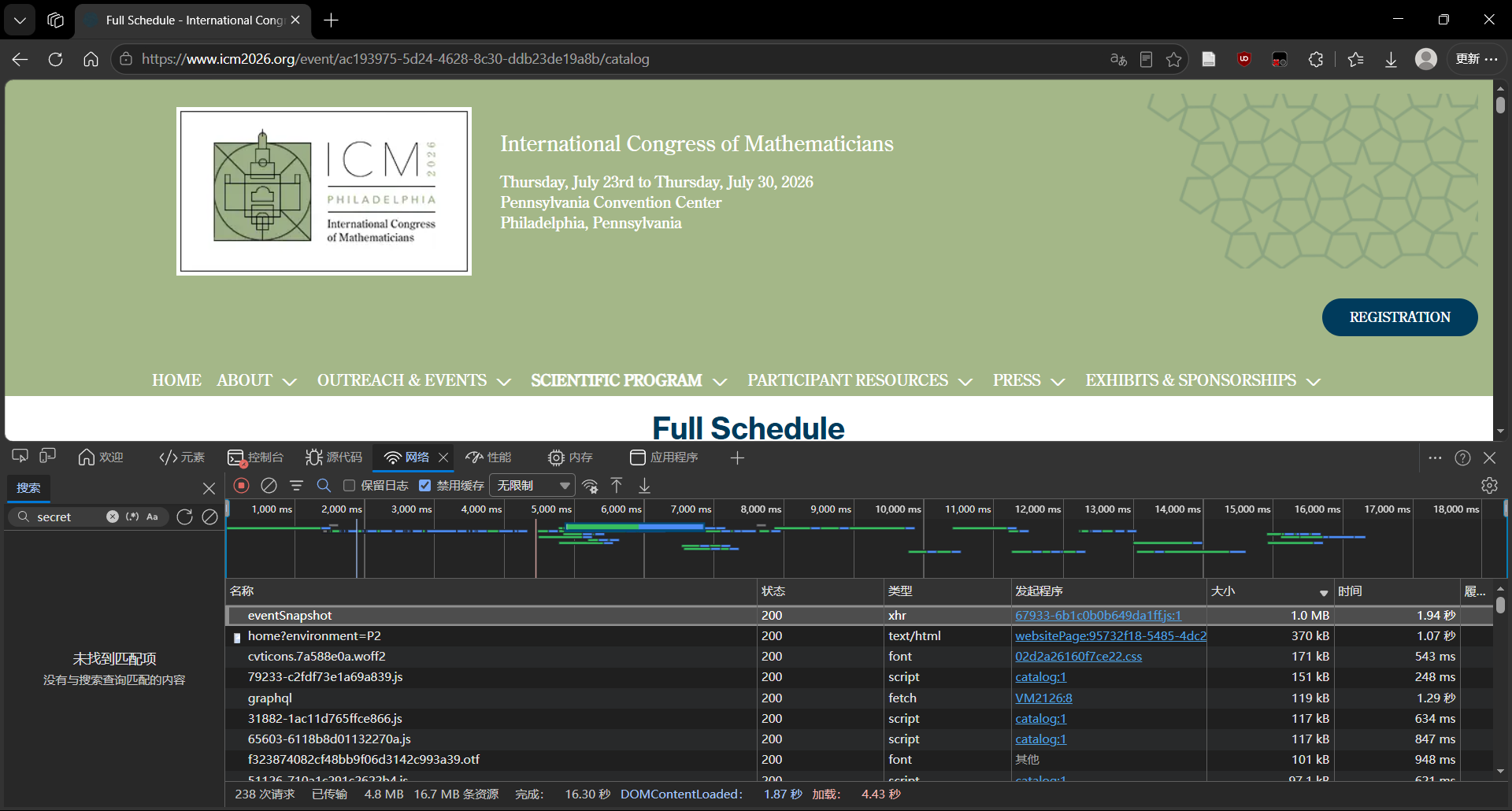Open initiator VM2126:8 link
The width and height of the screenshot is (1512, 811).
click(1043, 698)
